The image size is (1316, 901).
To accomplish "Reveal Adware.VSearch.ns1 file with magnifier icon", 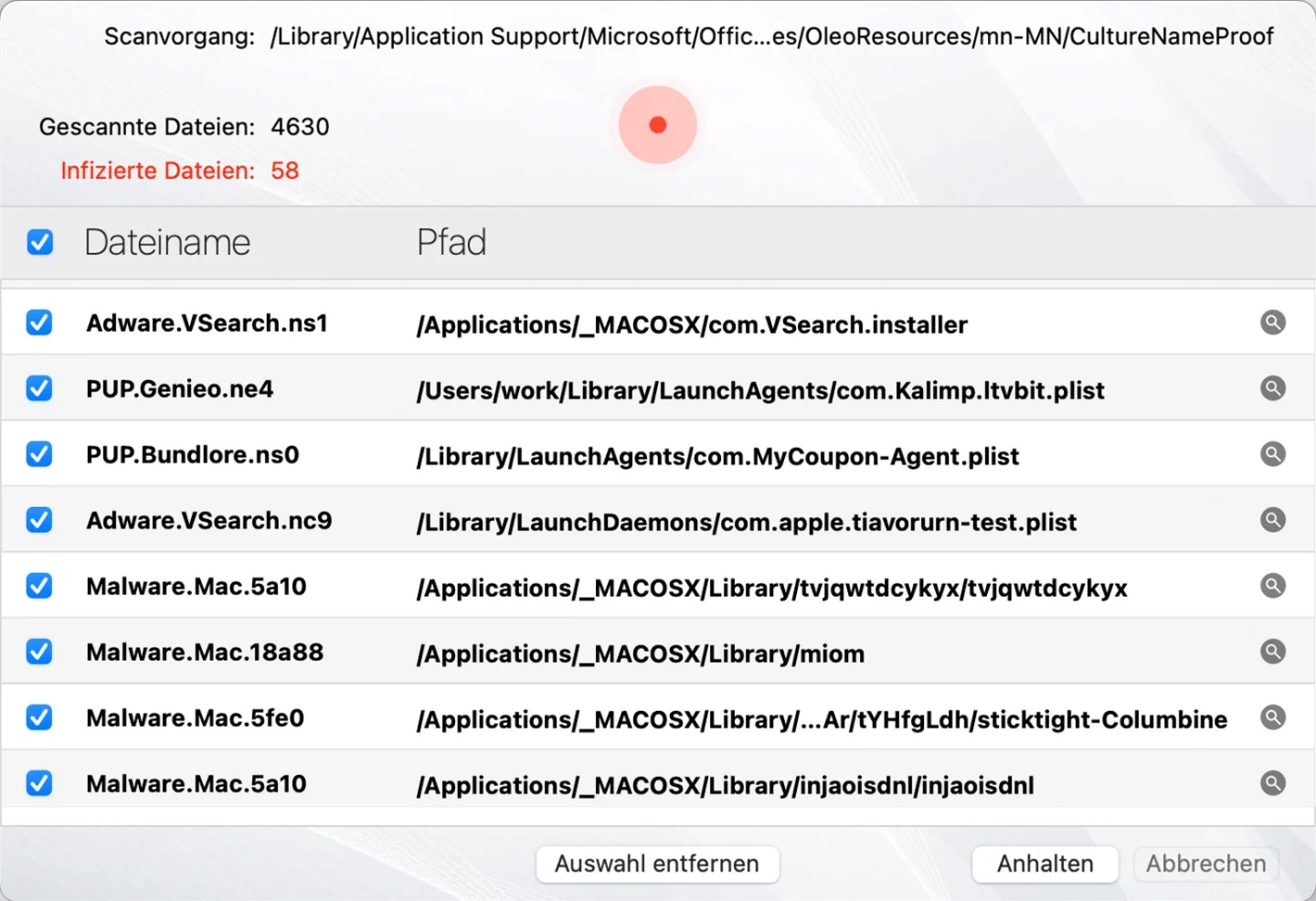I will 1273,323.
